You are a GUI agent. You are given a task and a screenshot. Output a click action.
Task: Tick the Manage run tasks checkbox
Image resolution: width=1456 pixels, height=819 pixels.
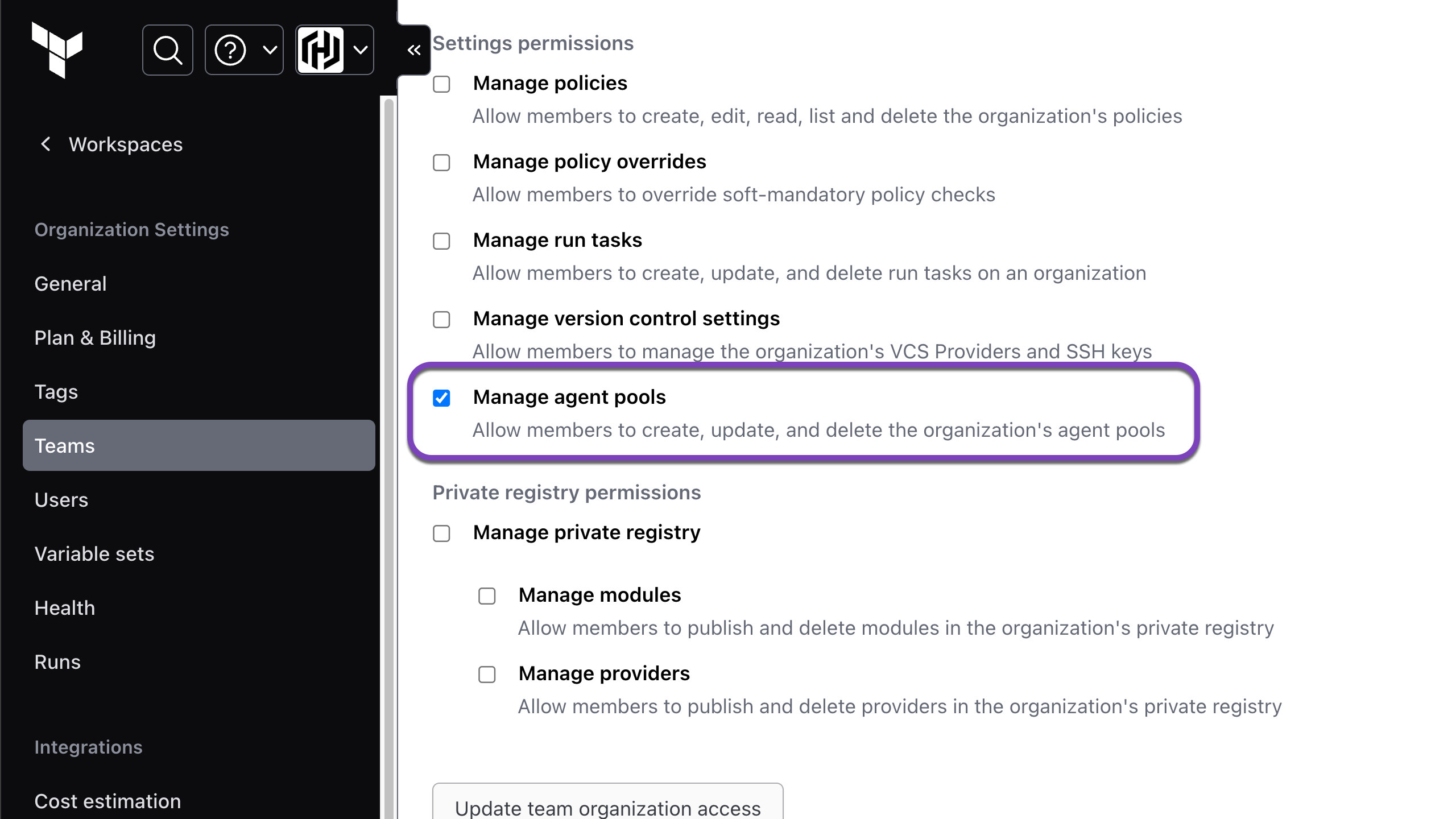coord(441,241)
